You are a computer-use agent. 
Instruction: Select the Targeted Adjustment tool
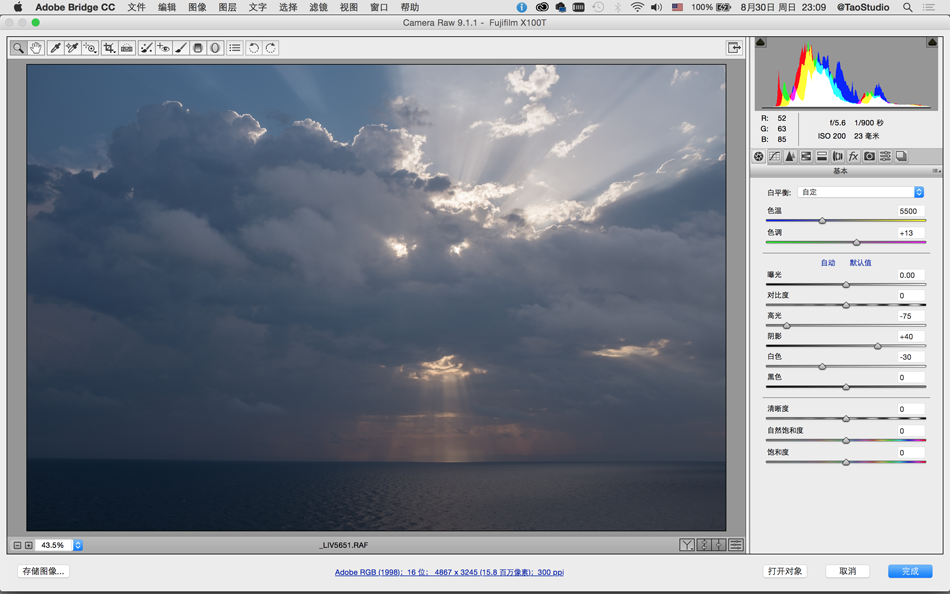click(x=90, y=48)
